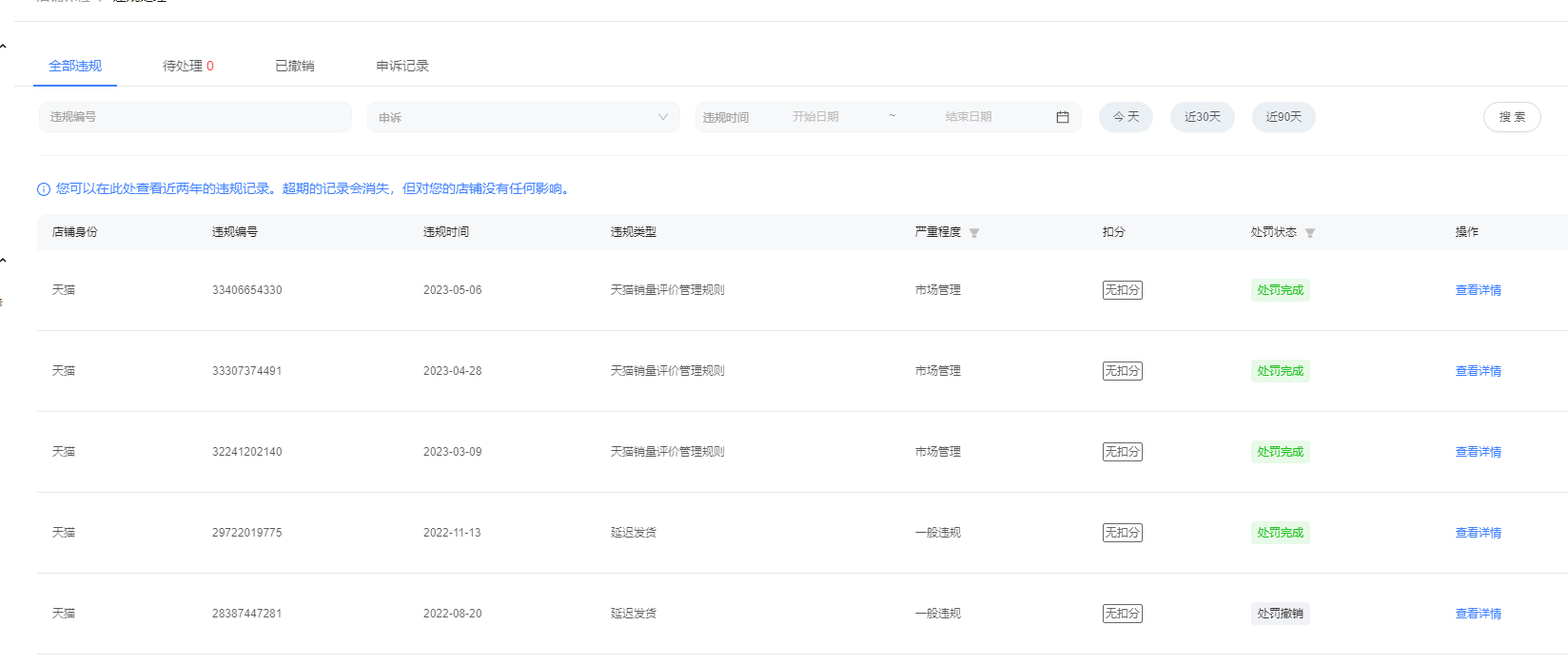Open 查看详情 for record 33307374491

pyautogui.click(x=1479, y=371)
